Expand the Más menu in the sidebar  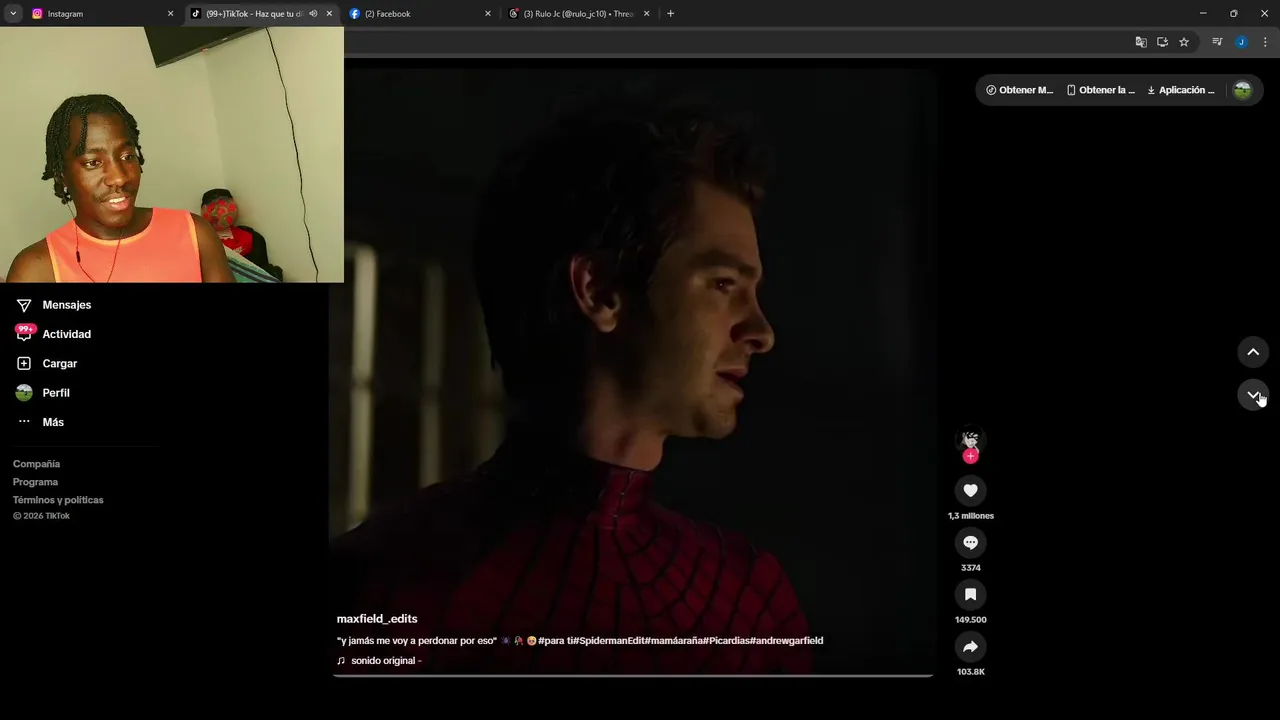coord(41,422)
